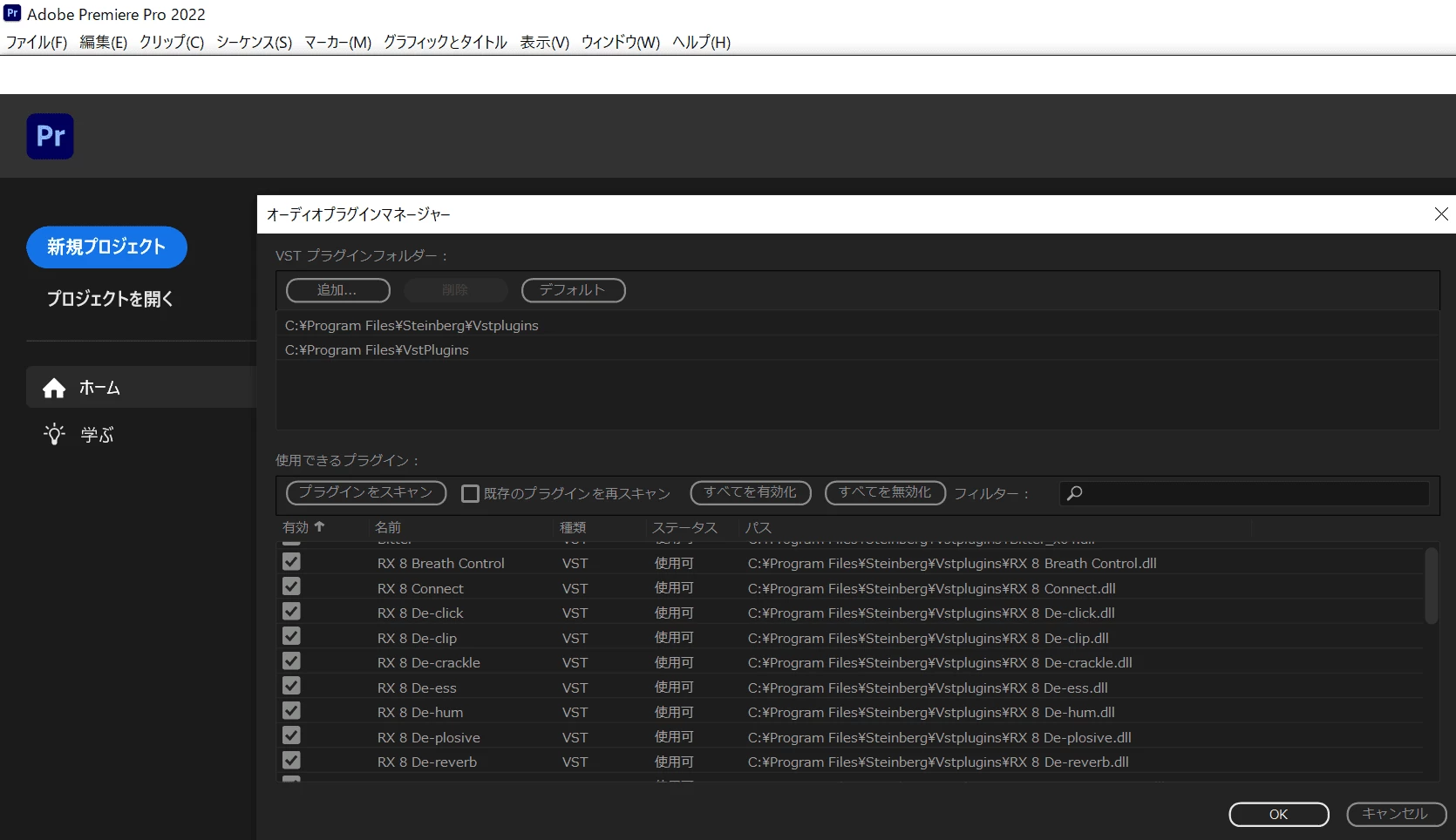Select the RX 8 De-ess name
1456x840 pixels.
point(417,688)
